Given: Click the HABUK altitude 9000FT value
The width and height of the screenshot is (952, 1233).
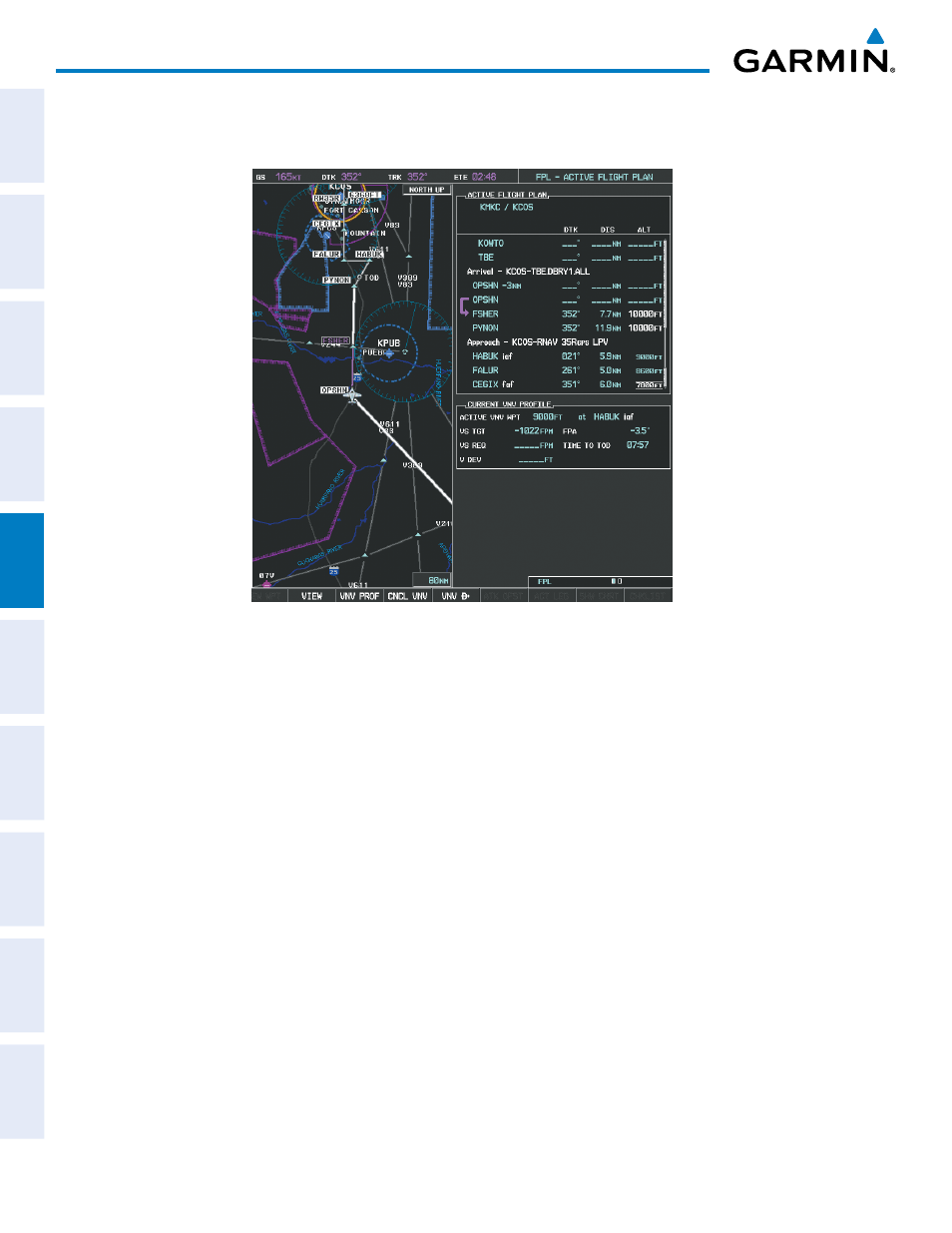Looking at the screenshot, I should point(649,356).
